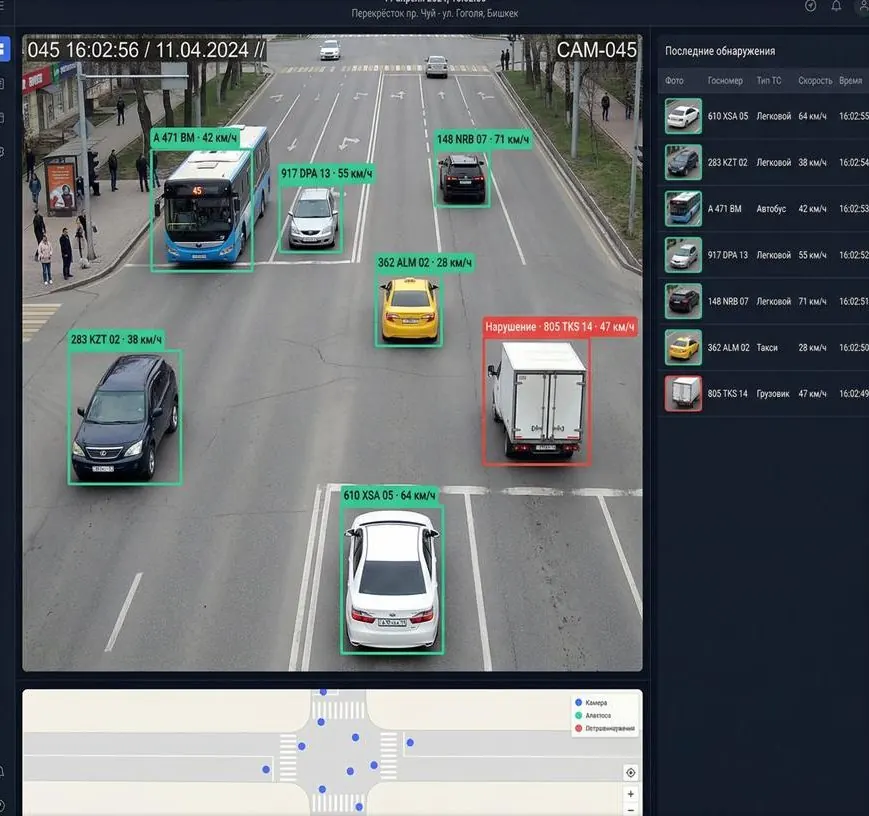Click 47 км/ч speed value in table
This screenshot has width=869, height=816.
point(812,394)
